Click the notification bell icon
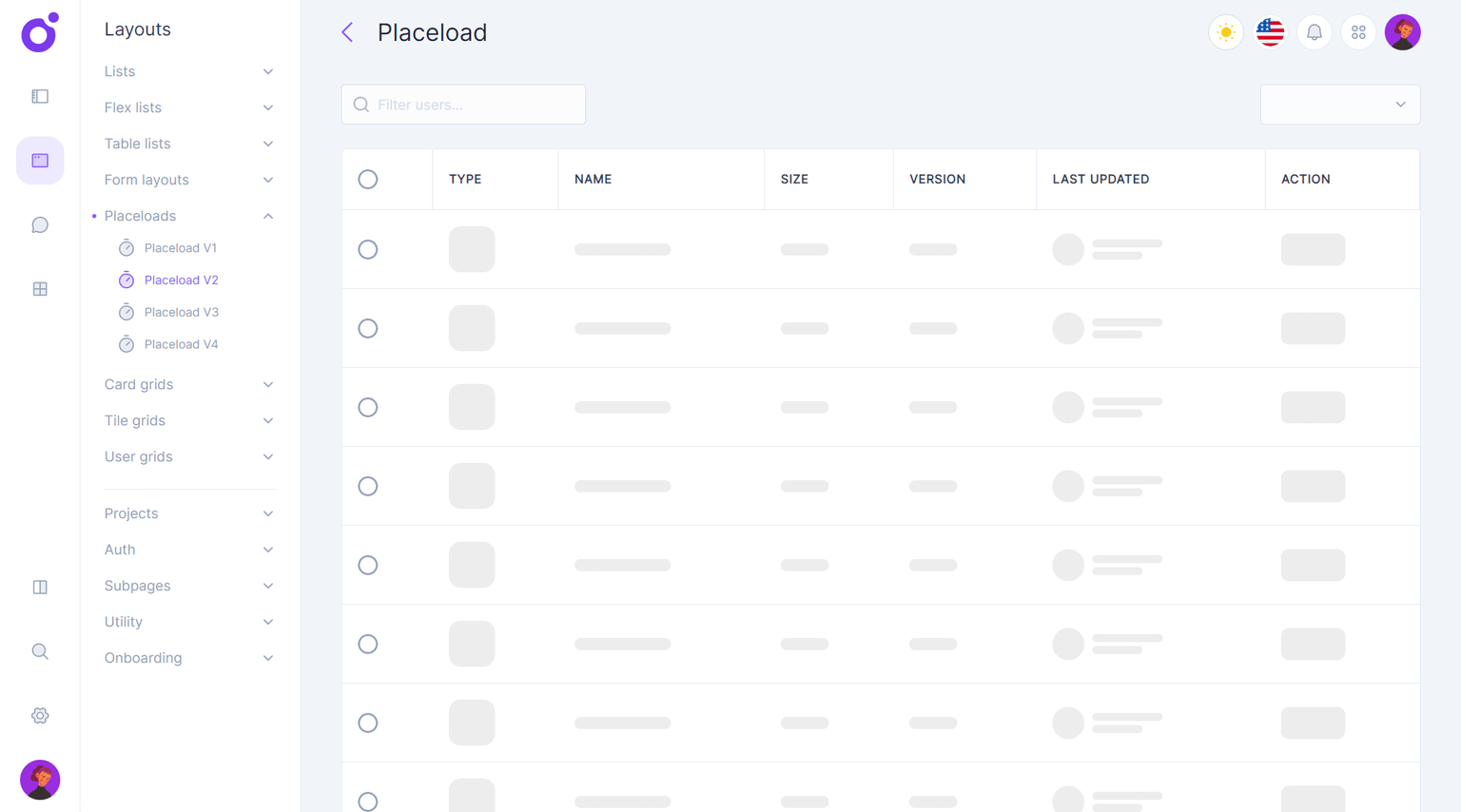 (1314, 32)
